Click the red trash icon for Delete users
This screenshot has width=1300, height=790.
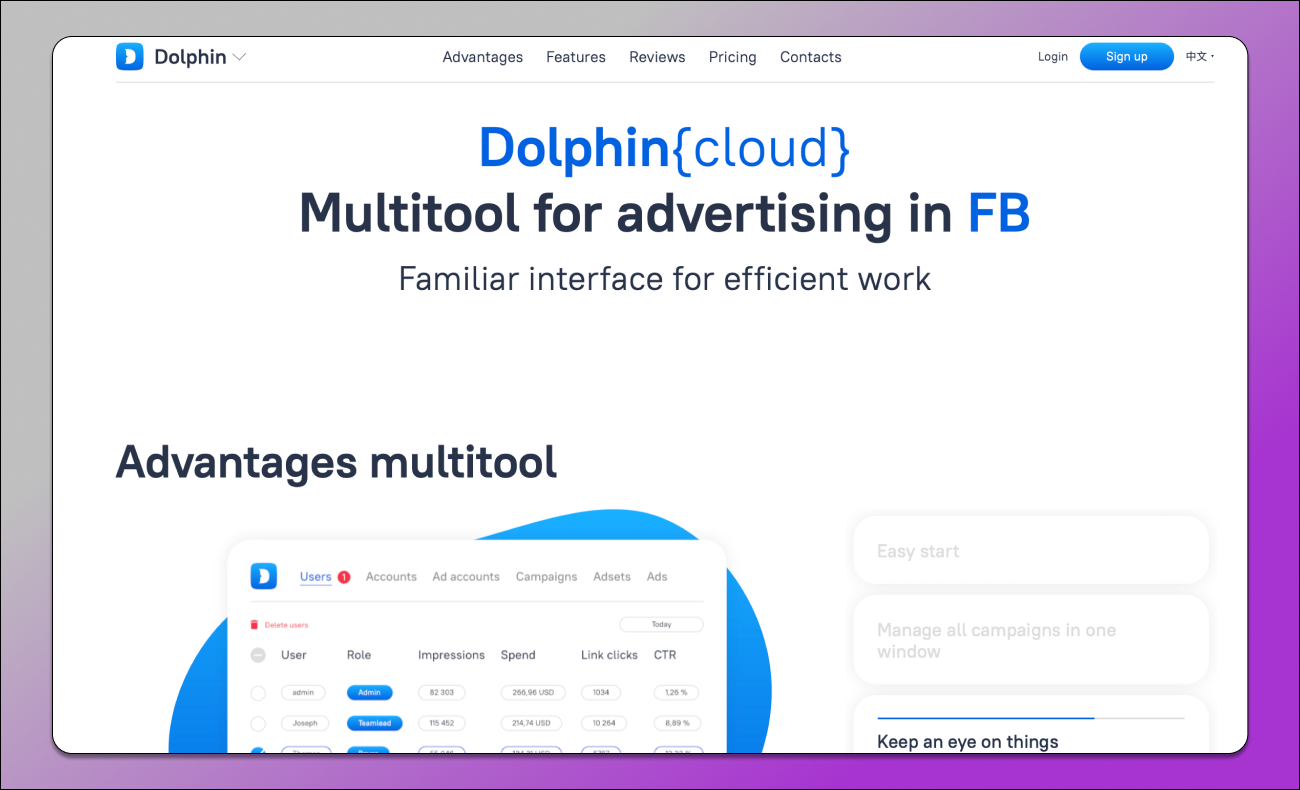(254, 625)
